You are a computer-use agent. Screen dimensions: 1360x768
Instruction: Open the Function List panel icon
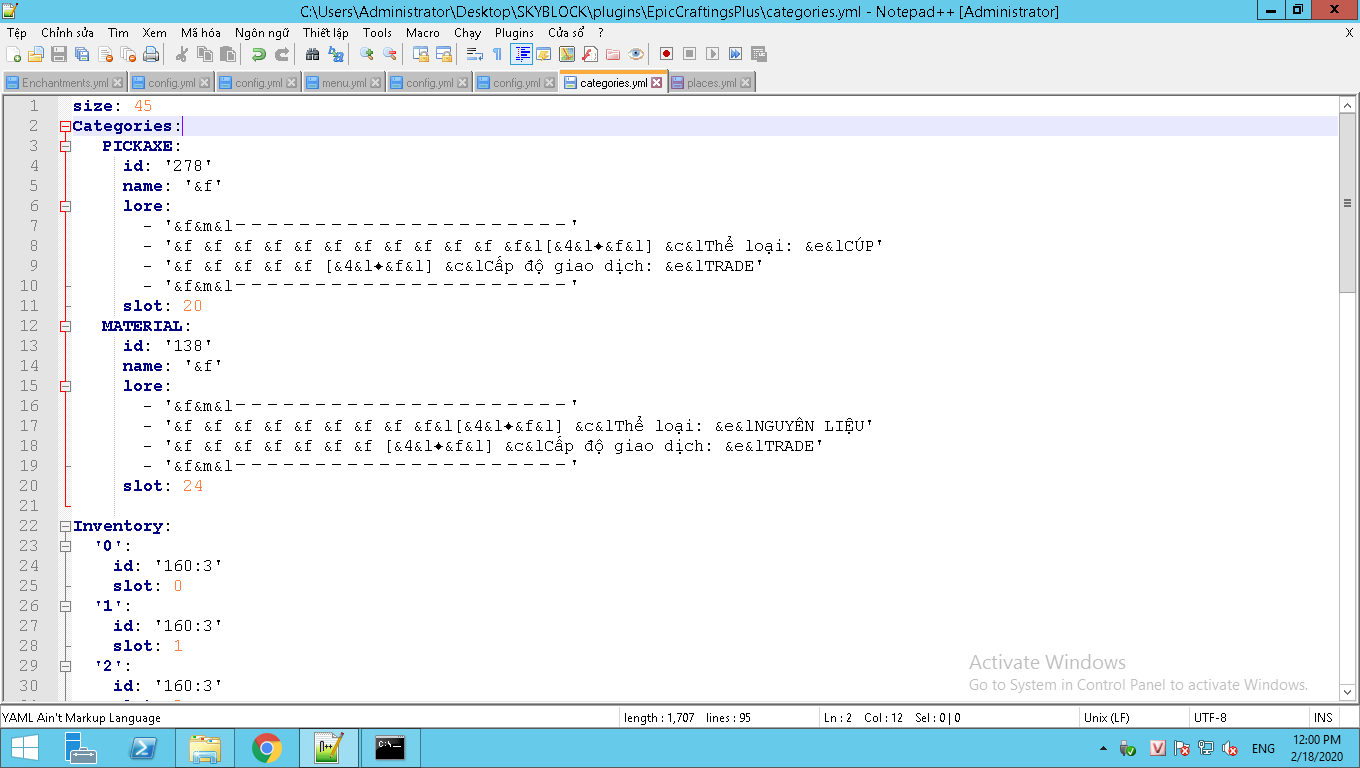[x=590, y=54]
